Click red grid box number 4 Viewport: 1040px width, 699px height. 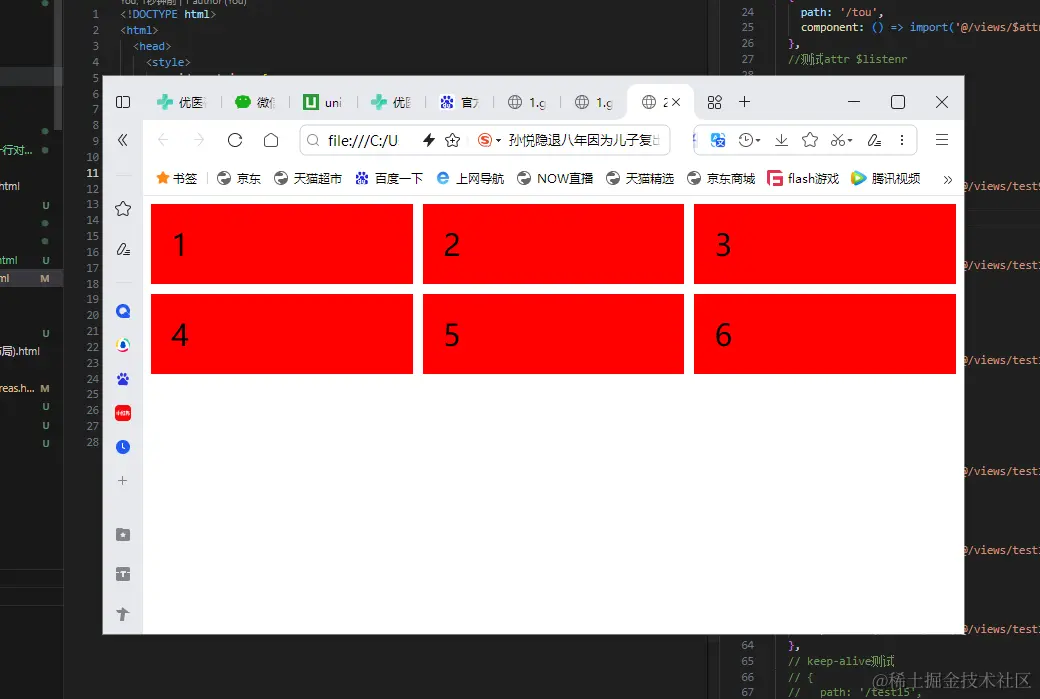click(282, 334)
